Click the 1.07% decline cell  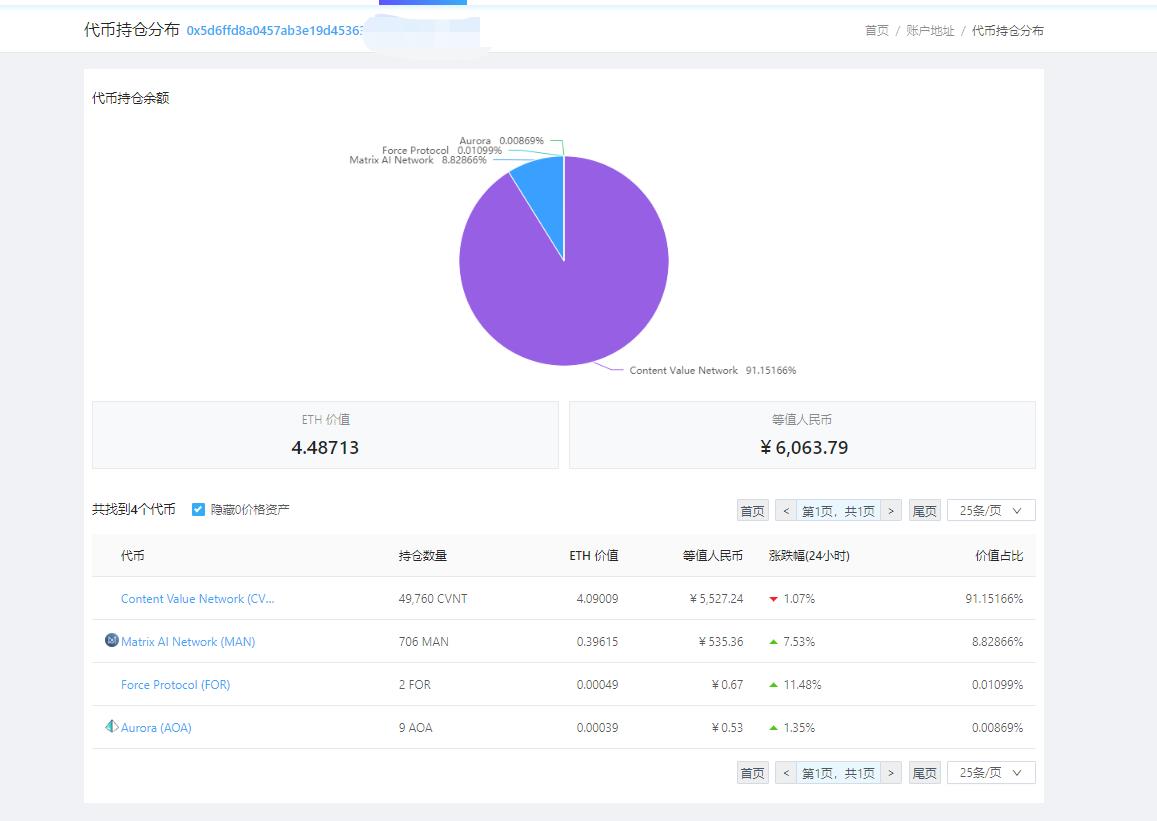click(x=792, y=599)
